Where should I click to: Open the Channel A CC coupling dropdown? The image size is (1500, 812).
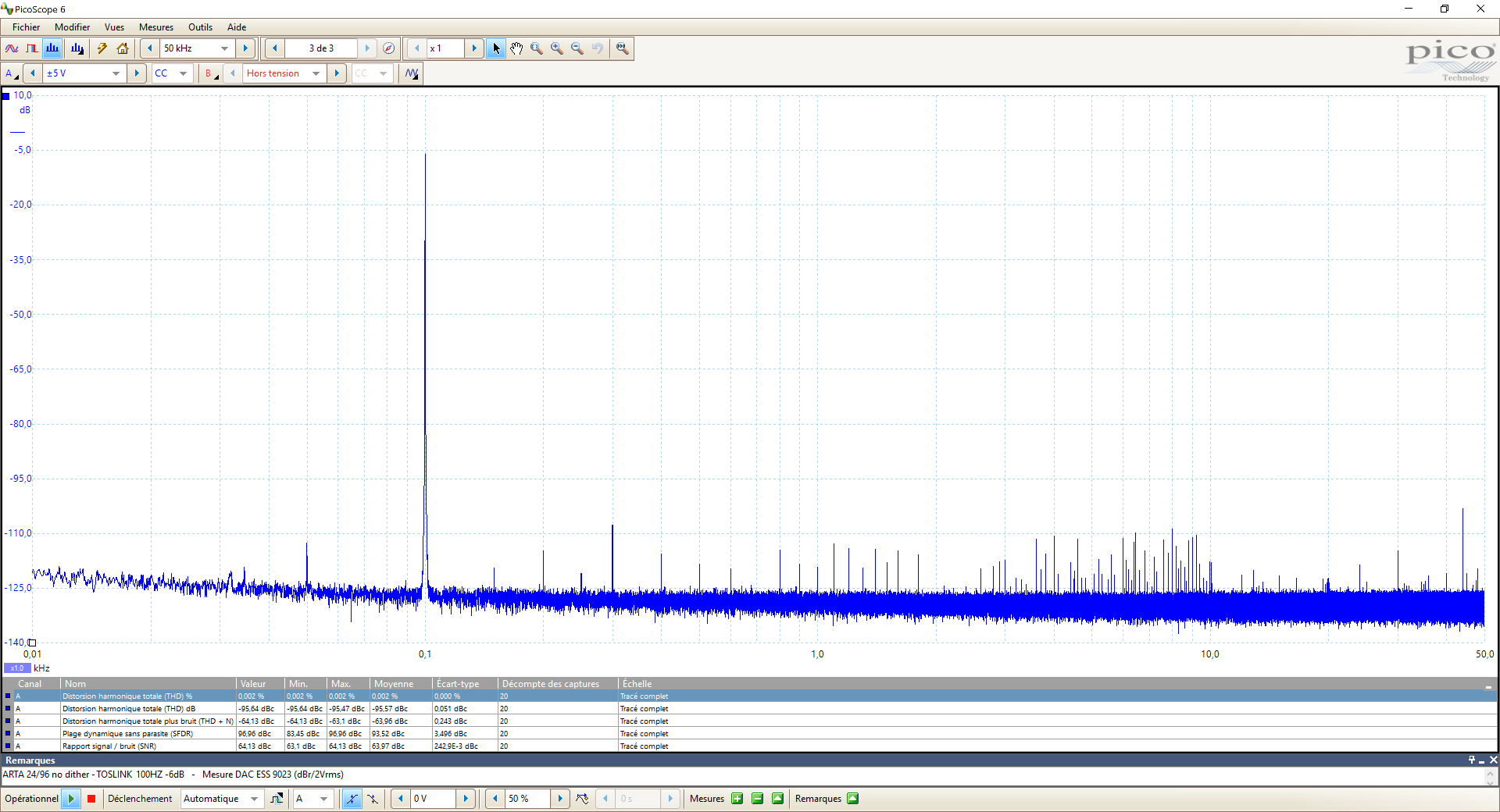[x=183, y=73]
